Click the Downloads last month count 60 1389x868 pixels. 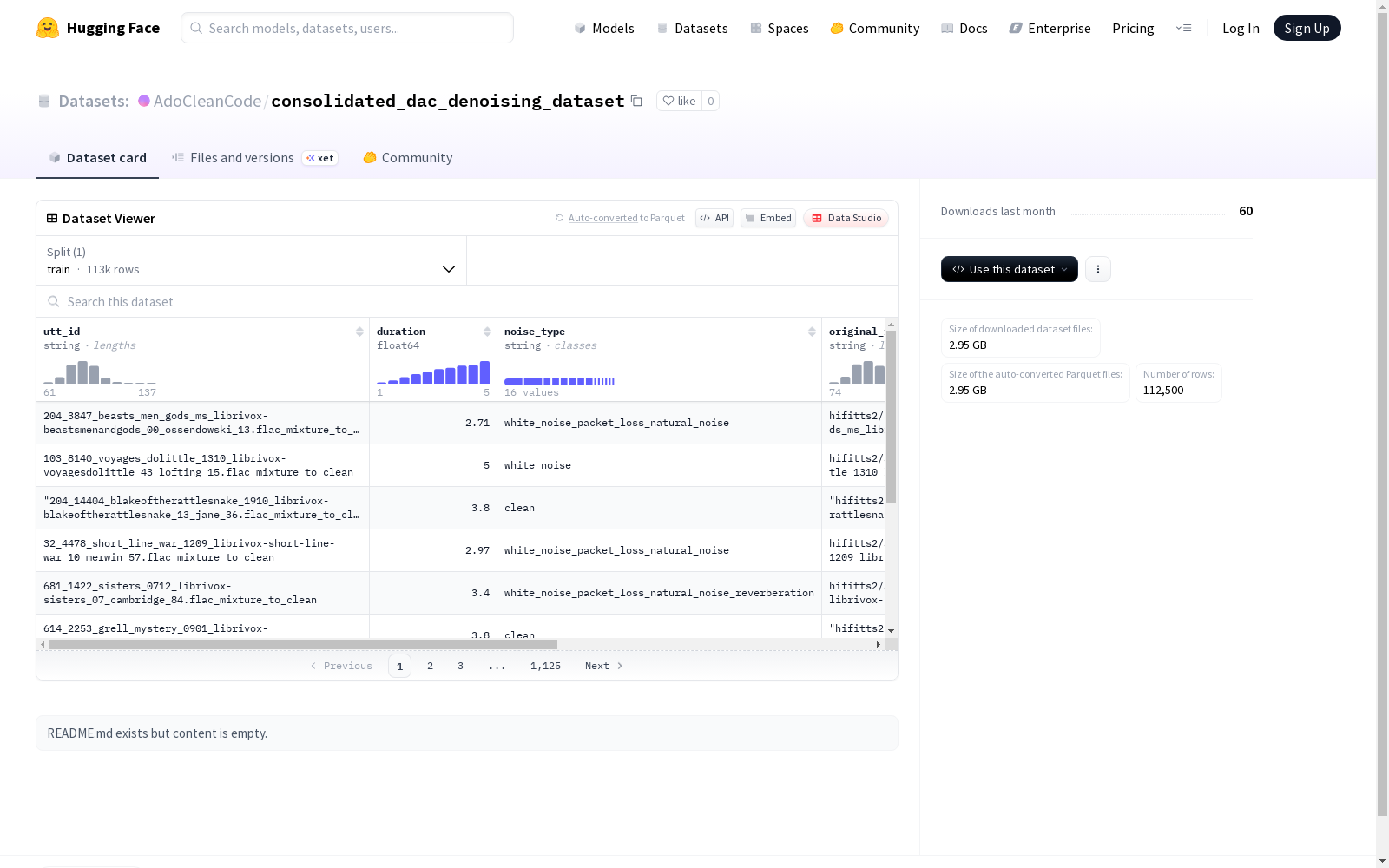pyautogui.click(x=1246, y=211)
